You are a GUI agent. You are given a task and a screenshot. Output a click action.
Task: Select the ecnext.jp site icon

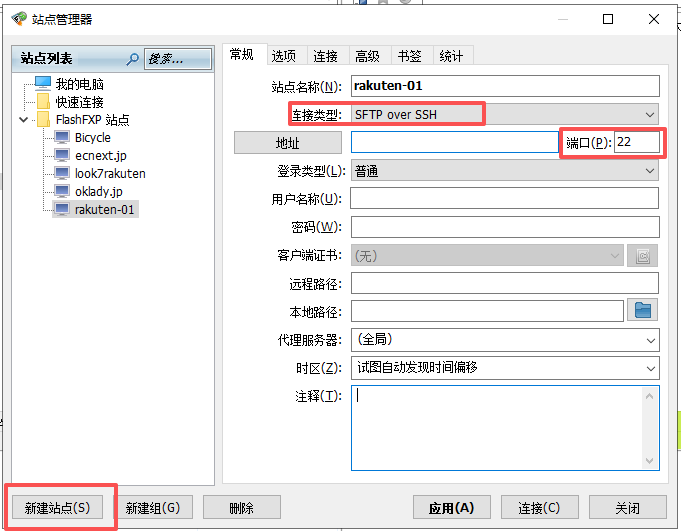(62, 155)
